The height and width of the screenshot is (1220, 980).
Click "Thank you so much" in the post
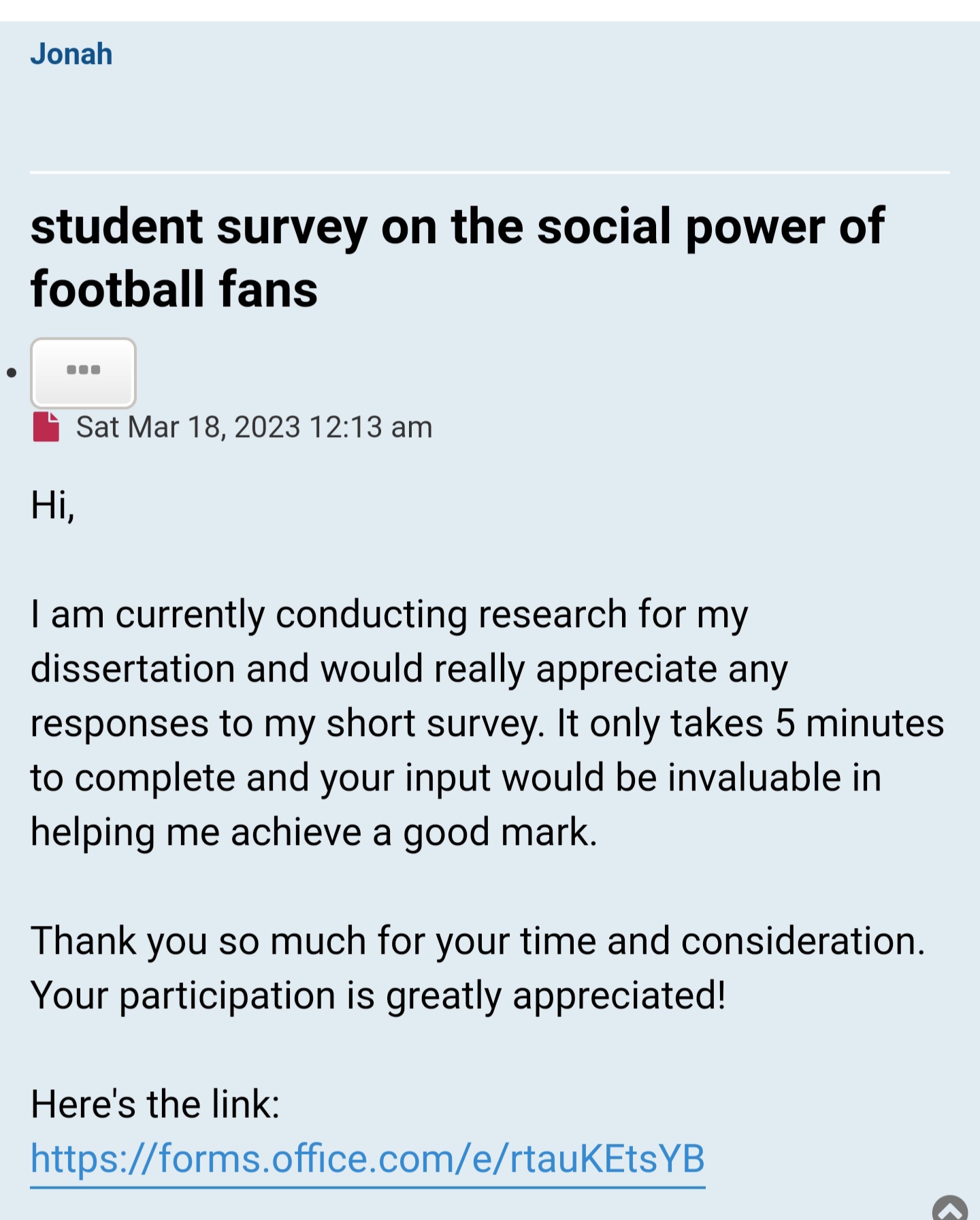coord(199,941)
